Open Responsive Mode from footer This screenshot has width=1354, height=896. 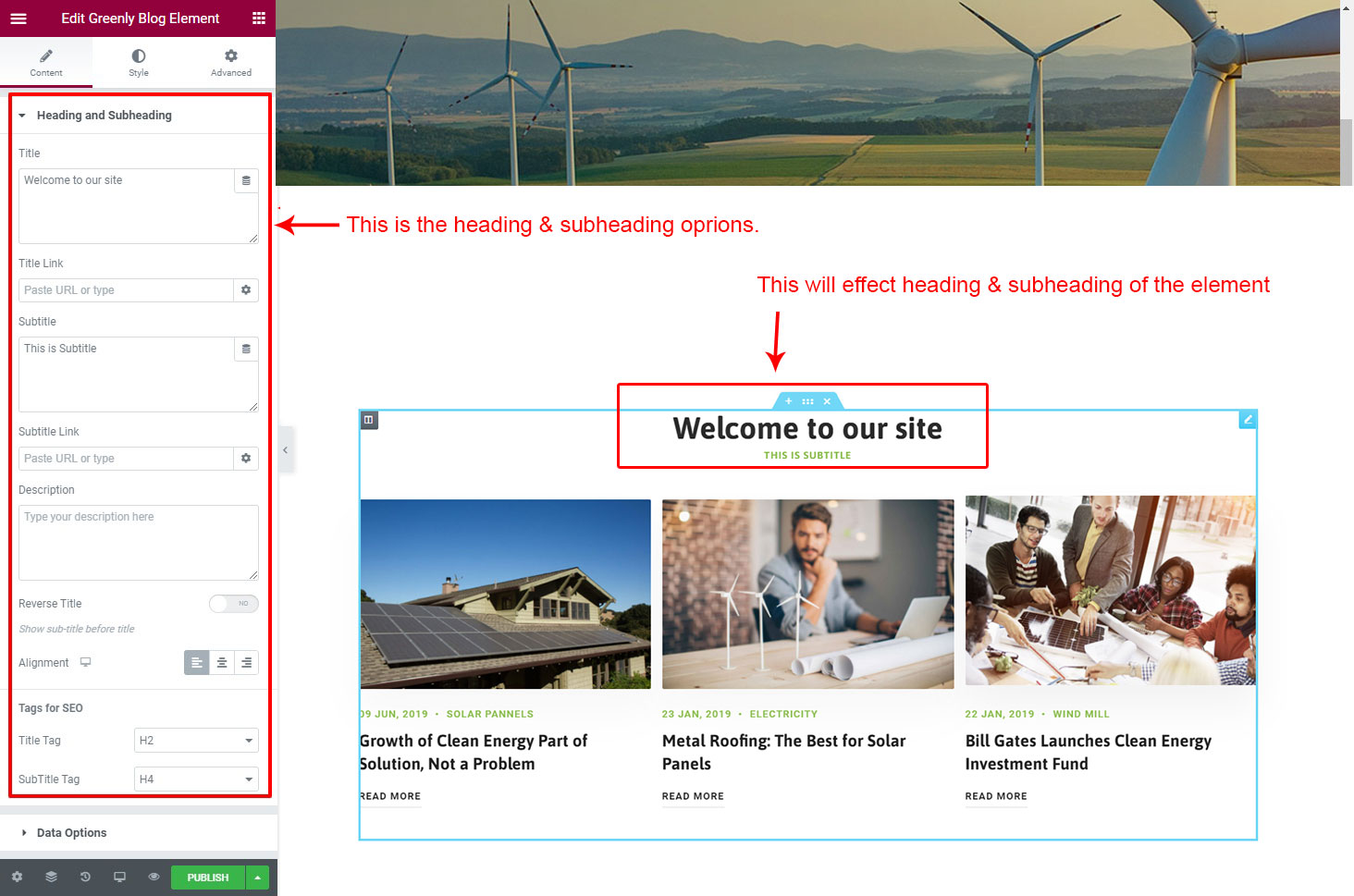point(119,877)
